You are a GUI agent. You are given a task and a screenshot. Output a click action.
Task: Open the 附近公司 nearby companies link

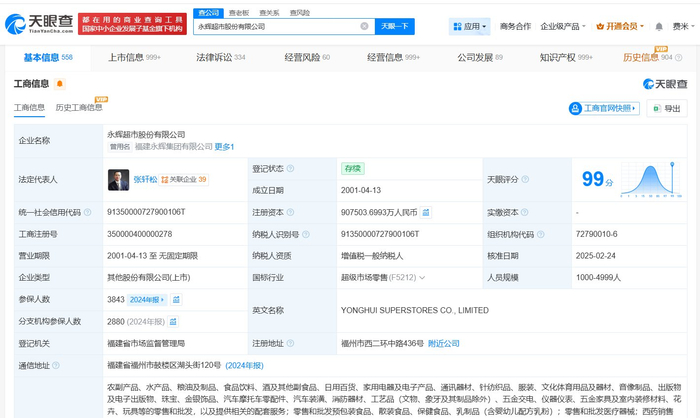click(452, 343)
